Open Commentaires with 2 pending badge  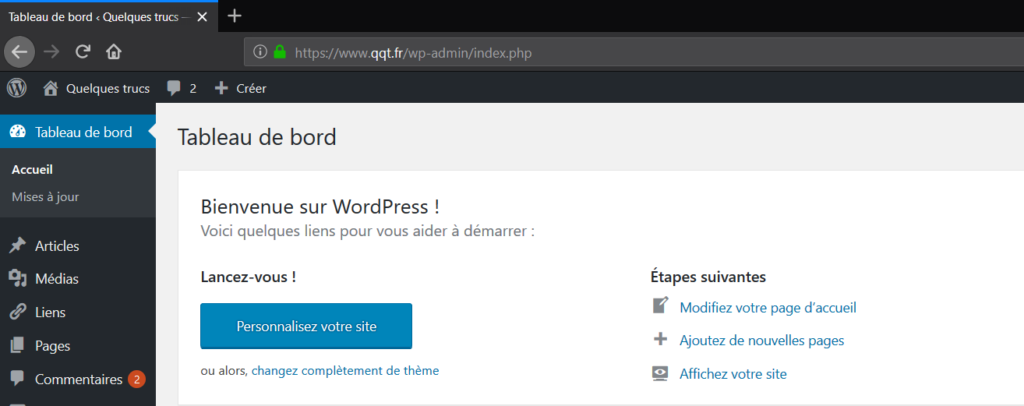pos(78,379)
